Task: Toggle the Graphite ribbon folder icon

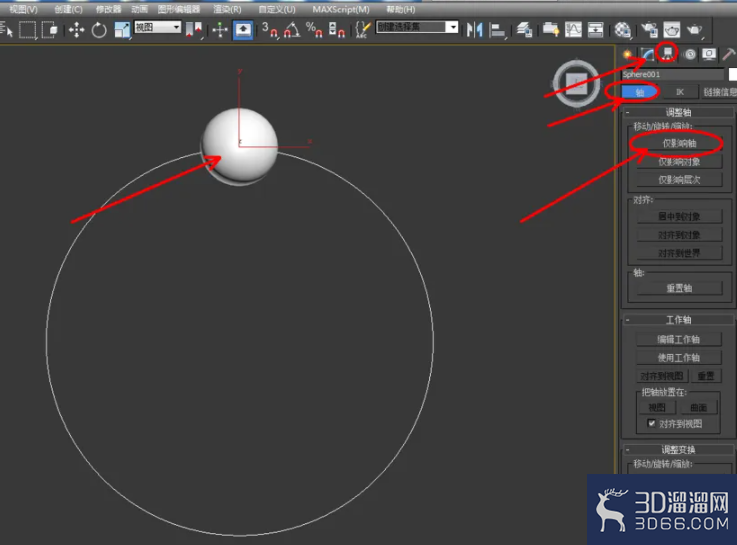Action: [x=551, y=30]
